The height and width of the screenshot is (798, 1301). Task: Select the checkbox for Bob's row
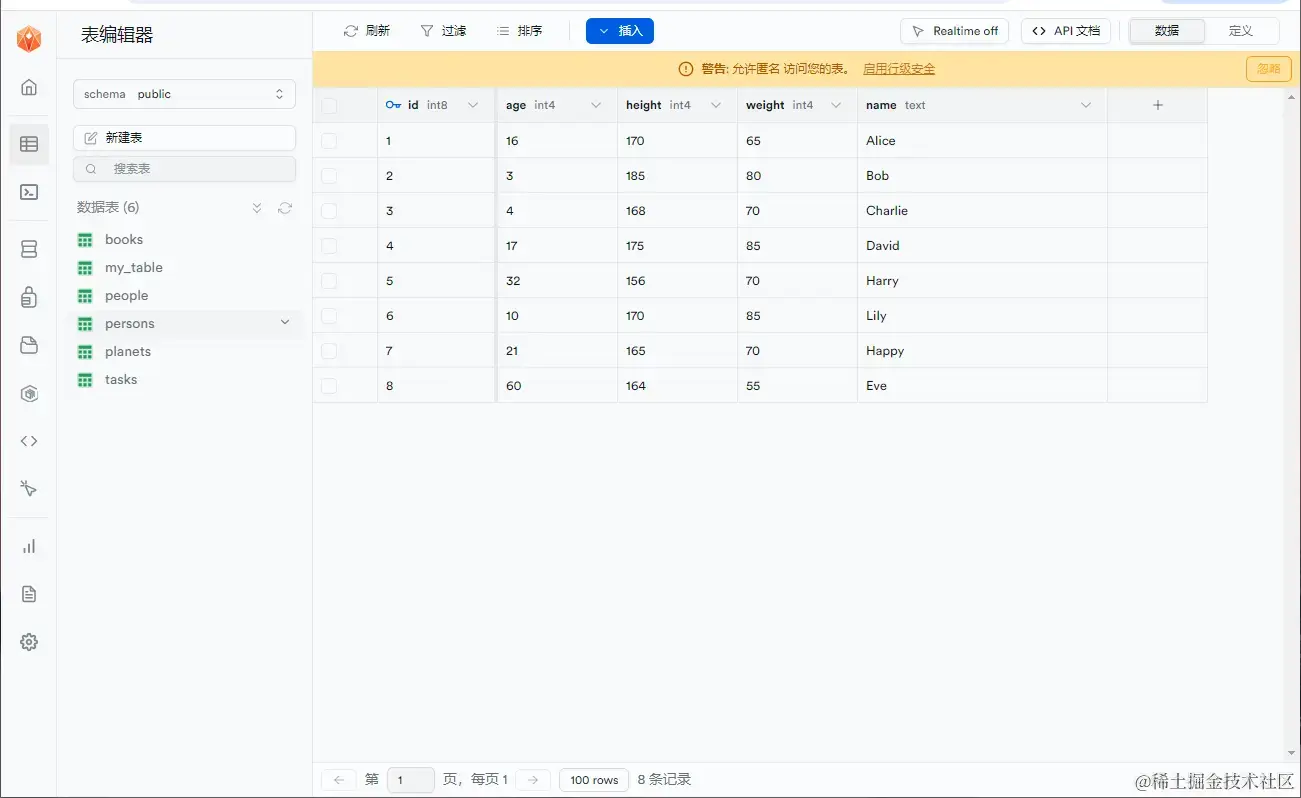click(329, 176)
